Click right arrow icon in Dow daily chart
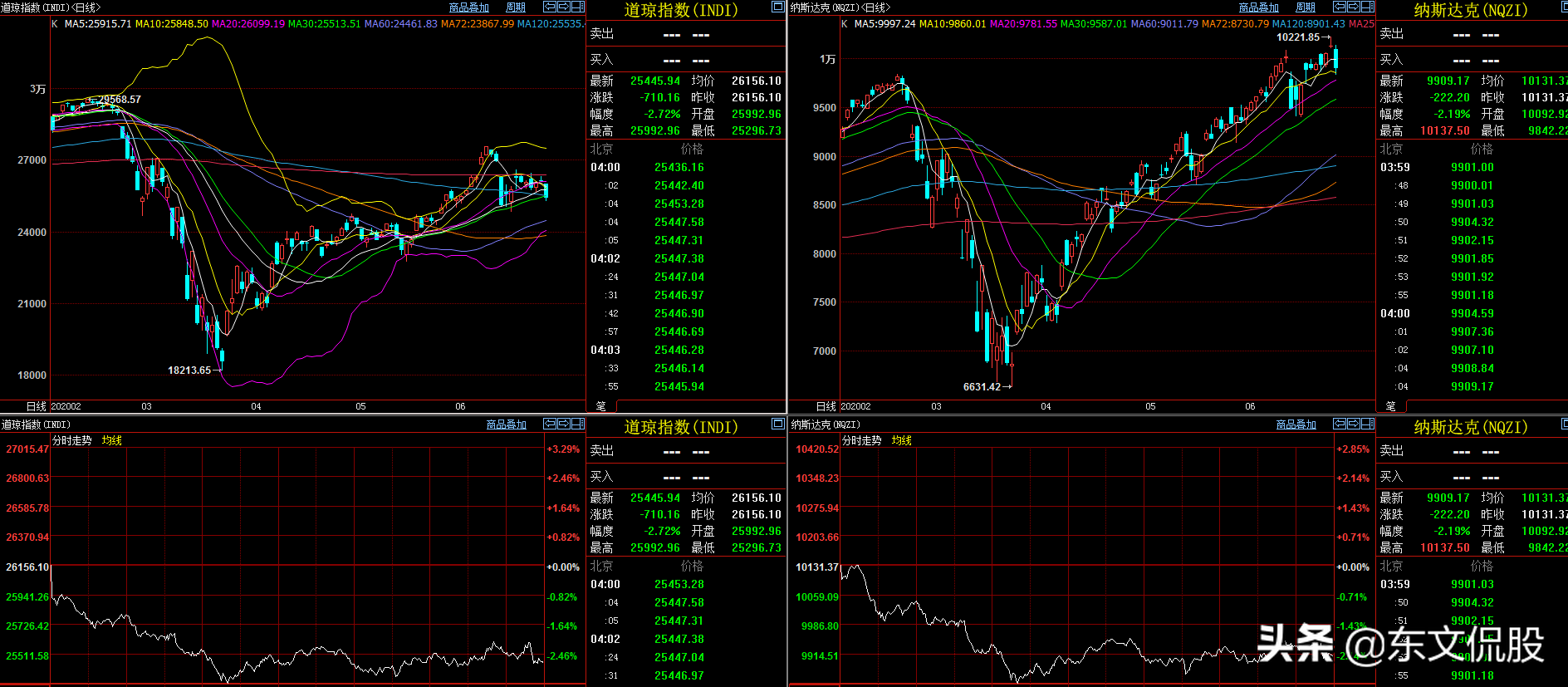This screenshot has height=687, width=1568. [564, 7]
